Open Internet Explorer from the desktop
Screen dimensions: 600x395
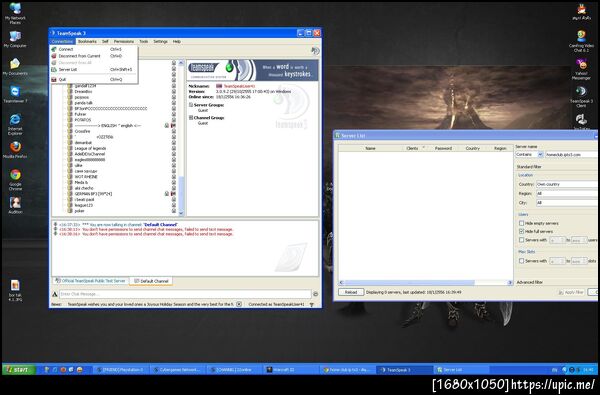tap(15, 119)
